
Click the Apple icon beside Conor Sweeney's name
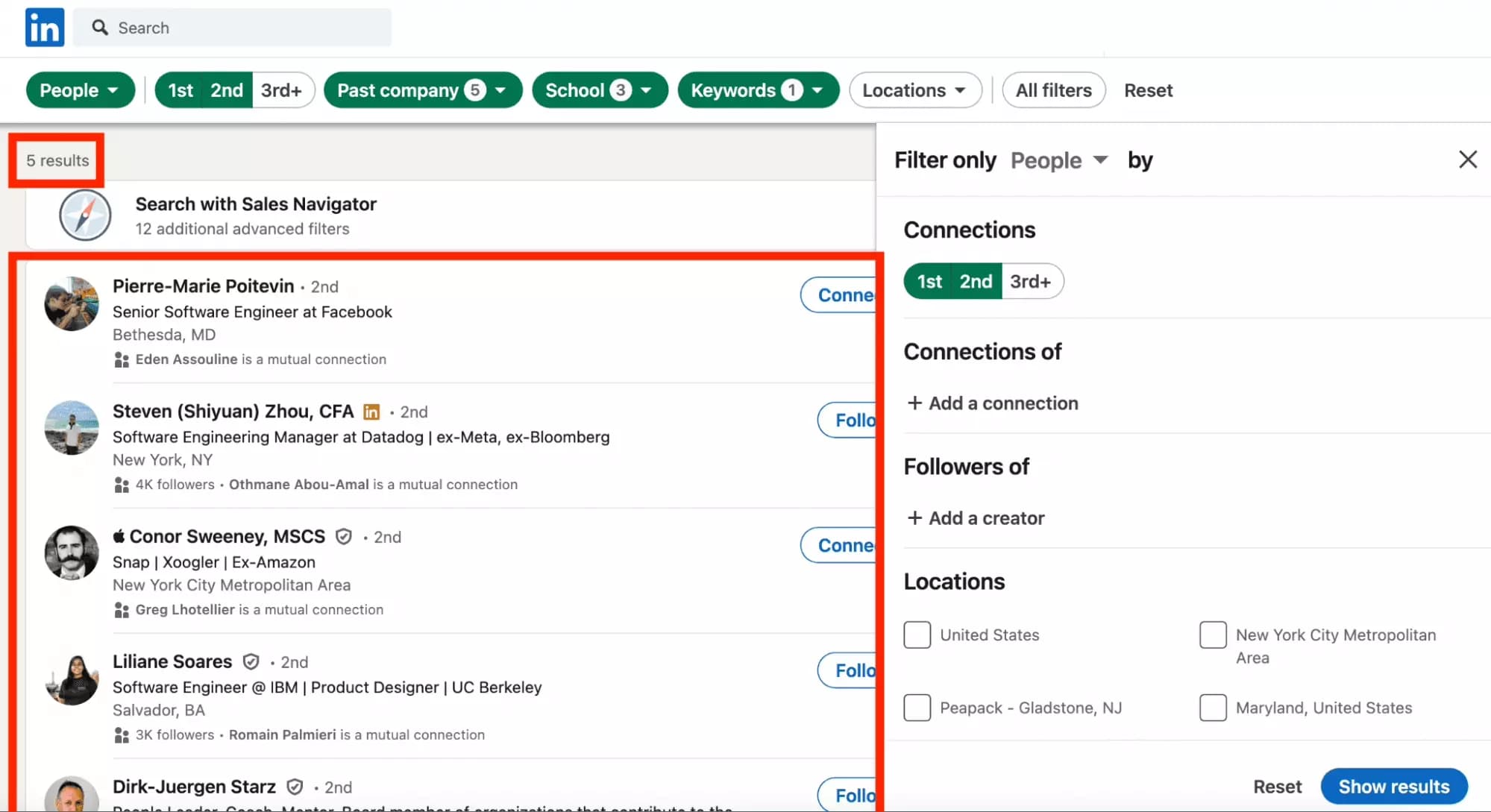119,535
